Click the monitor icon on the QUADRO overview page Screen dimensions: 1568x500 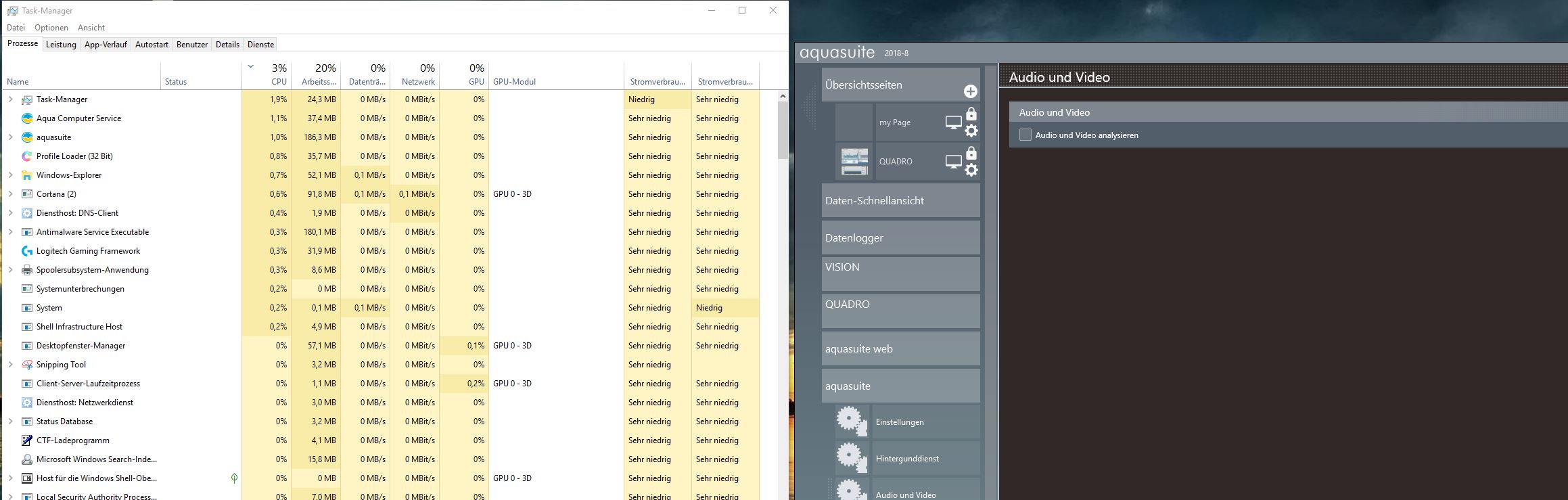[953, 162]
